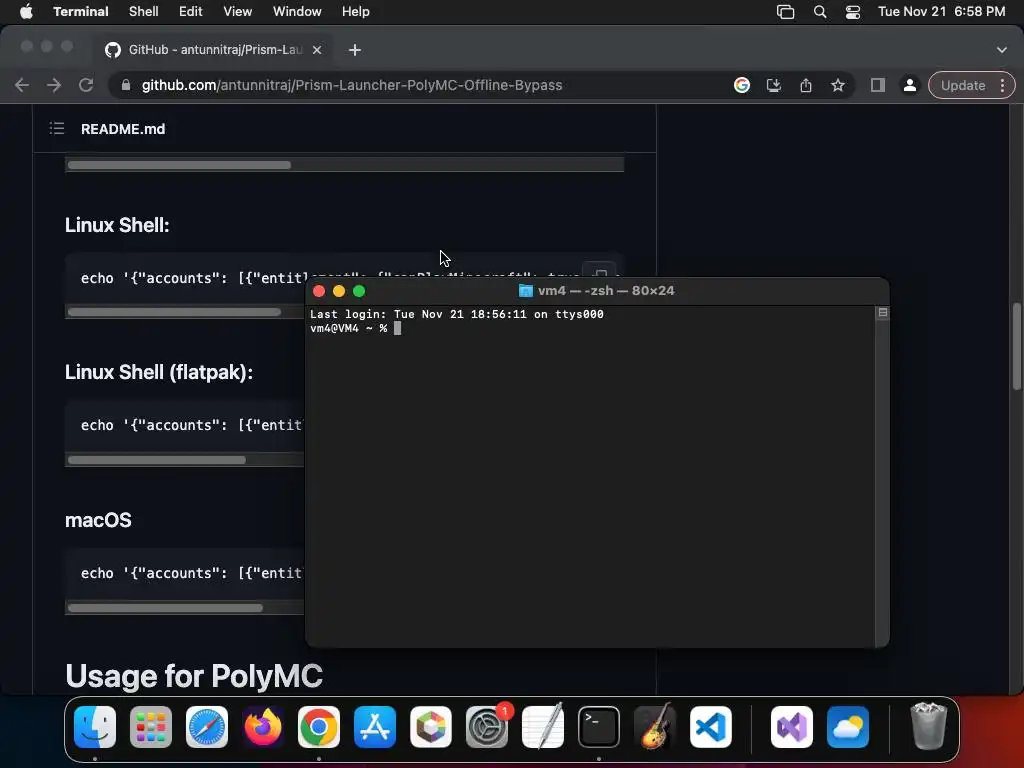This screenshot has width=1024, height=768.
Task: Open Prism Launcher from the Dock
Action: [x=431, y=727]
